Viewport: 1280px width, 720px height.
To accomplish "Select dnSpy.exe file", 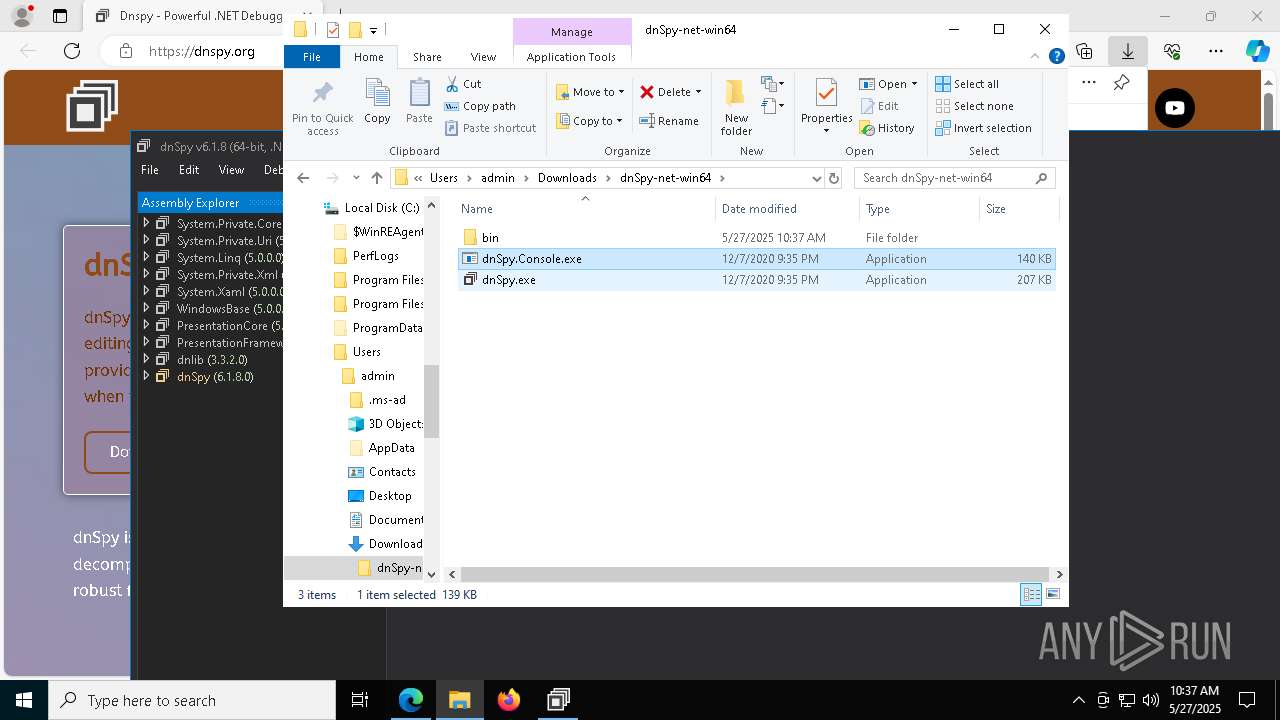I will tap(756, 280).
